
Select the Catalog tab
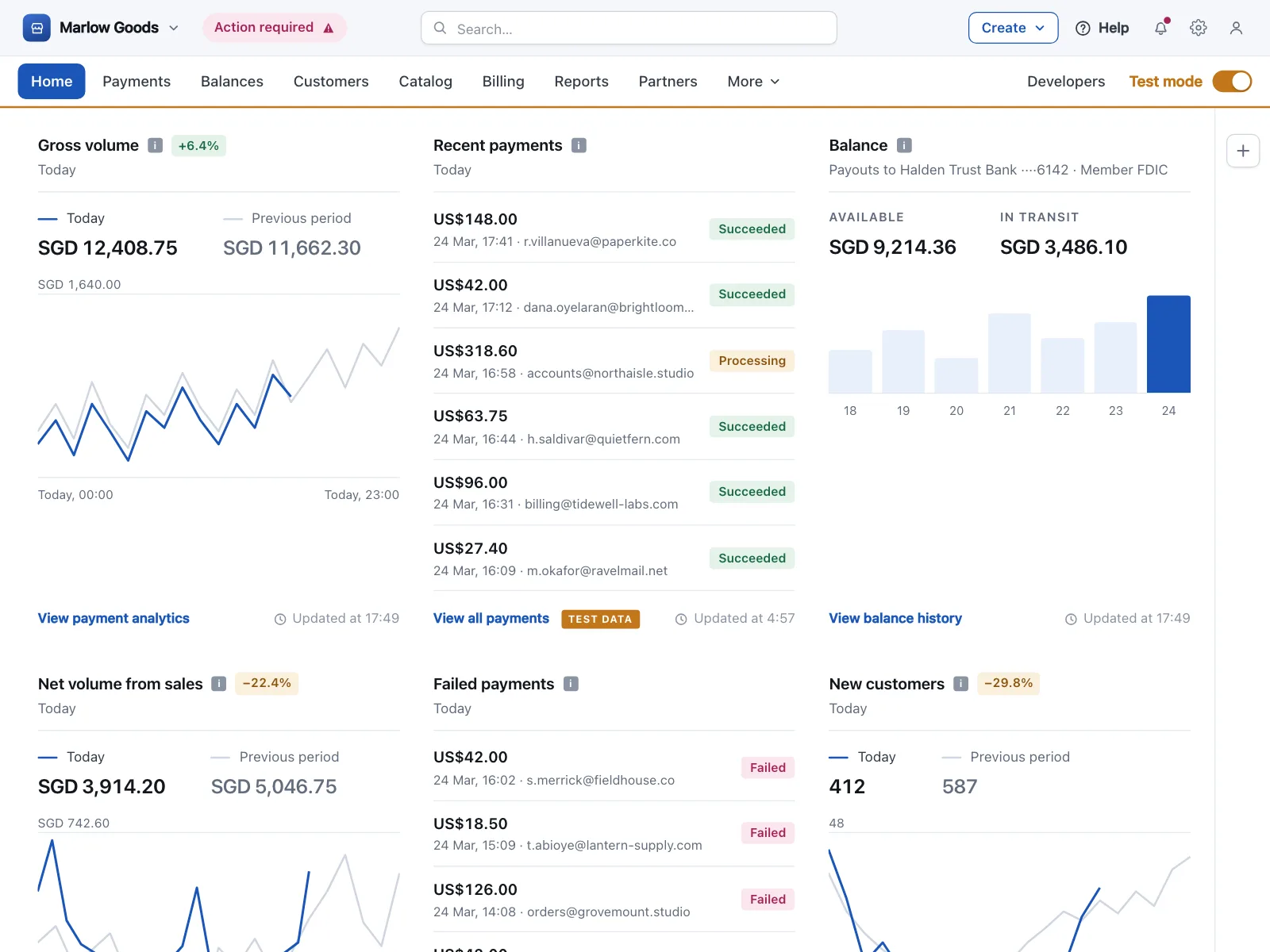click(425, 82)
